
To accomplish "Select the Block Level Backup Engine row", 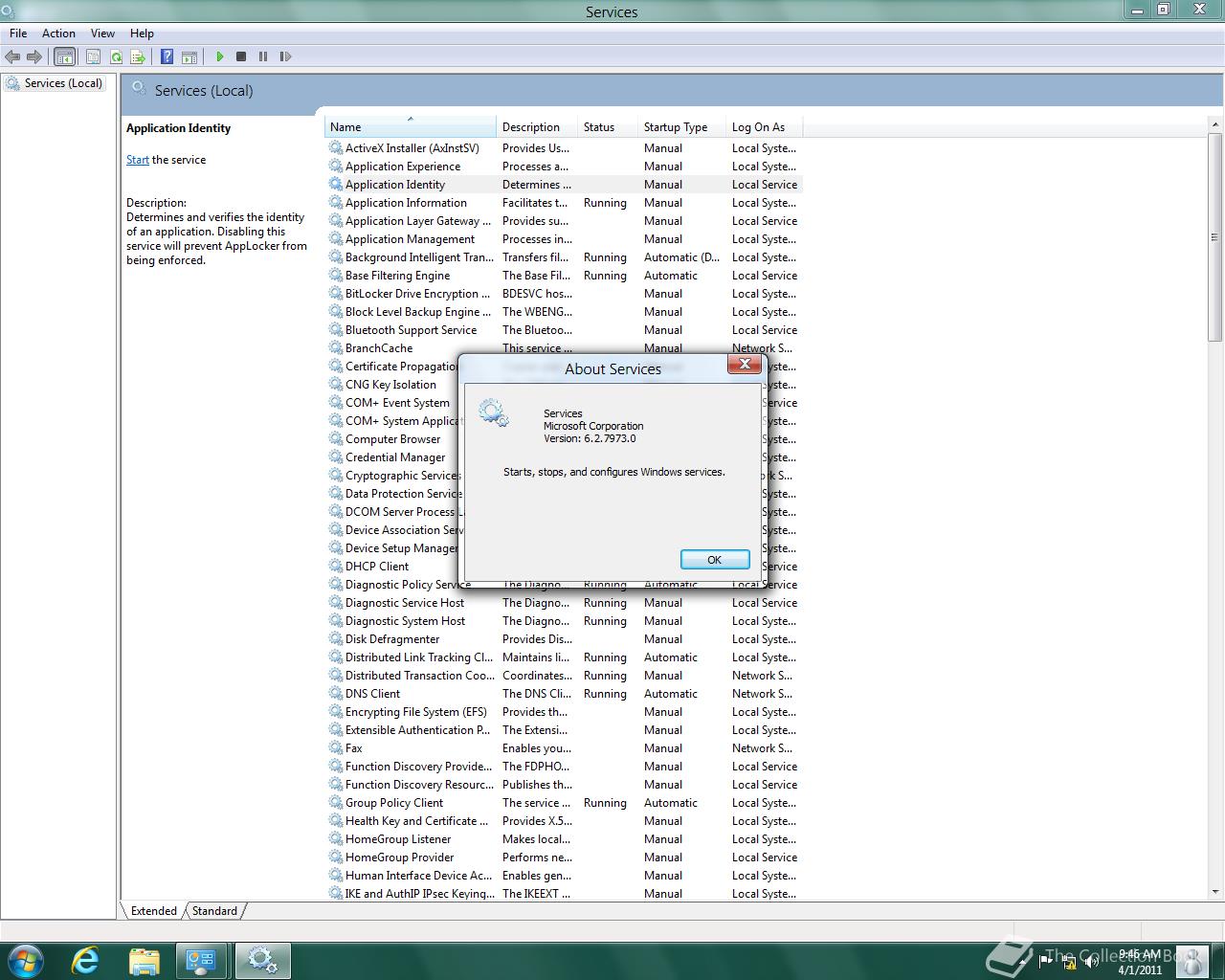I will pyautogui.click(x=565, y=311).
